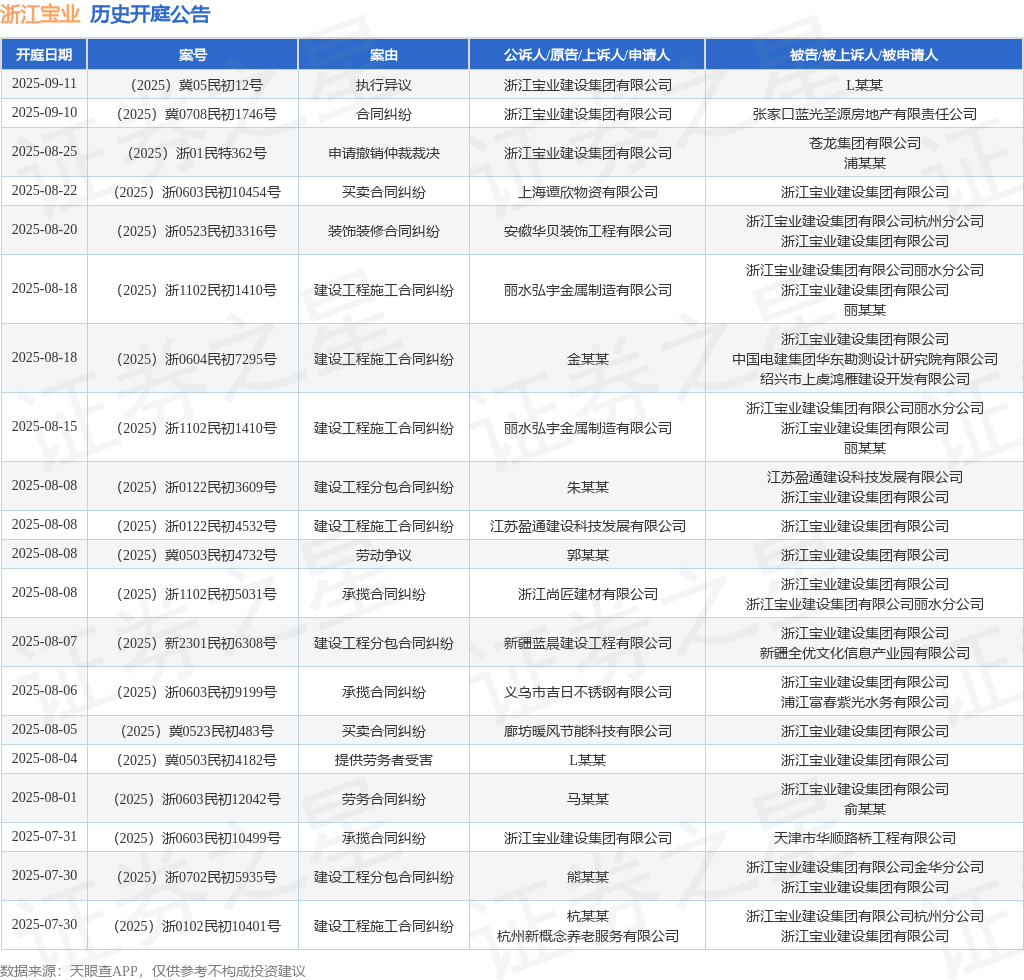Click defendant 天津市华顺路桥工程有限公司
Viewport: 1024px width, 980px height.
tap(865, 838)
